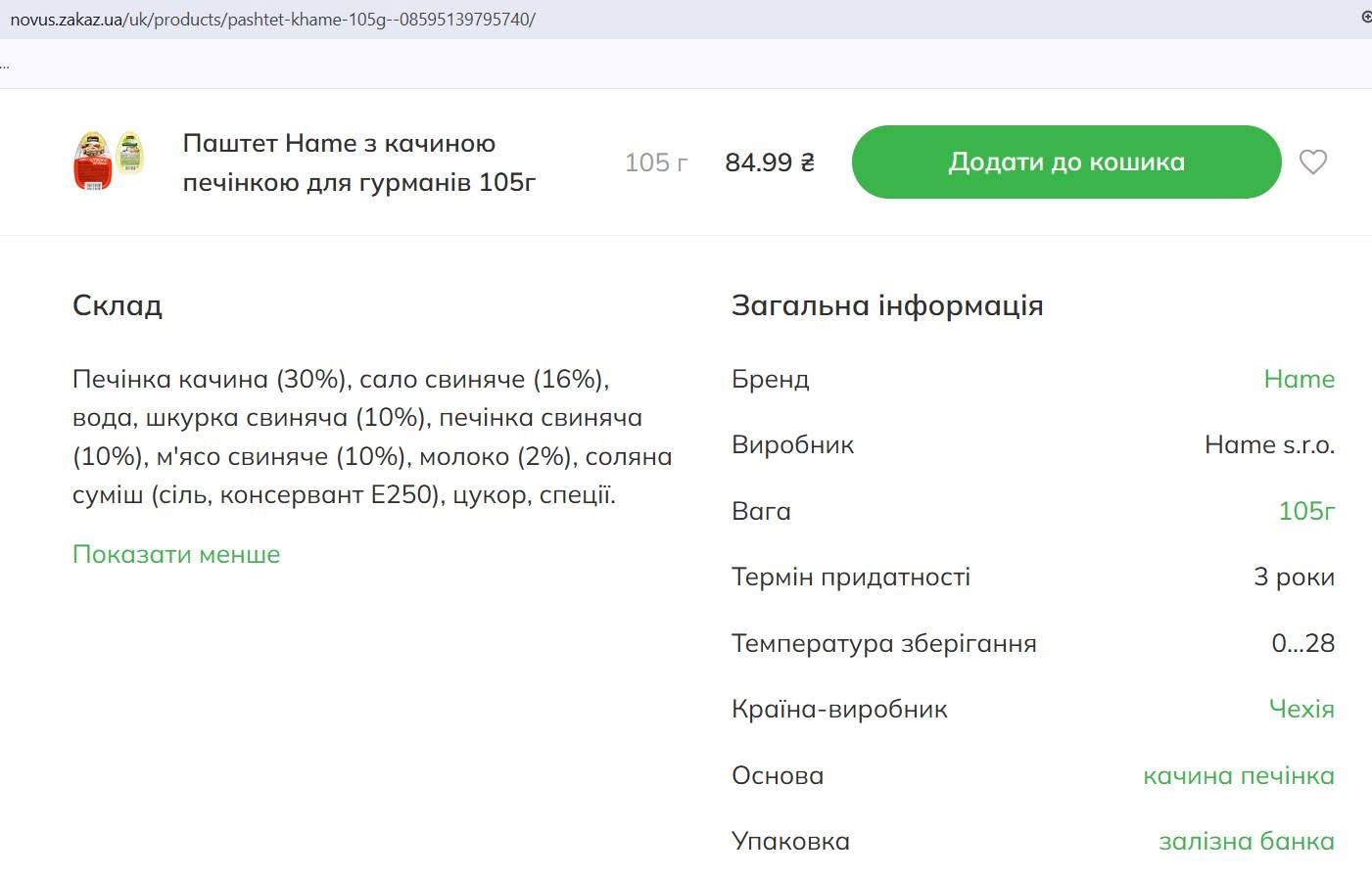Open the Hame brand link
The width and height of the screenshot is (1372, 878).
pyautogui.click(x=1299, y=379)
